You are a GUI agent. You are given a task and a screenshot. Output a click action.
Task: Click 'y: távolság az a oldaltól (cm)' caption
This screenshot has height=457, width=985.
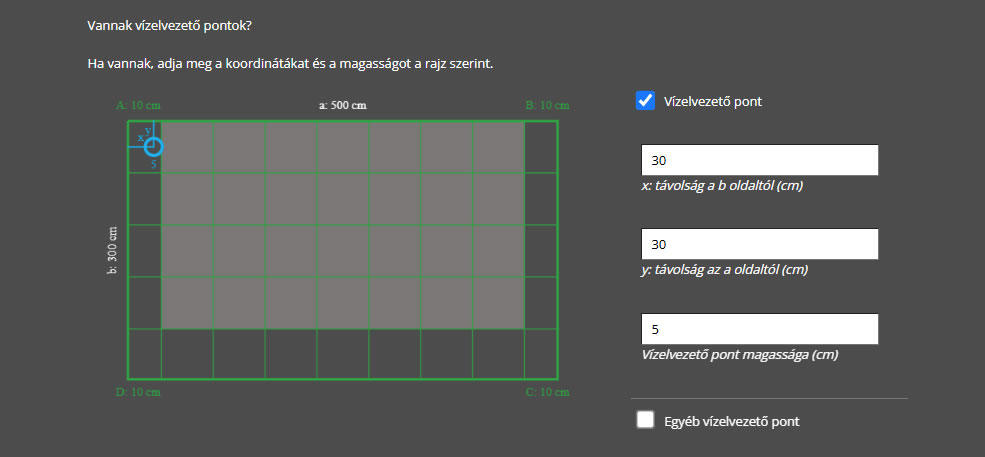pyautogui.click(x=724, y=270)
